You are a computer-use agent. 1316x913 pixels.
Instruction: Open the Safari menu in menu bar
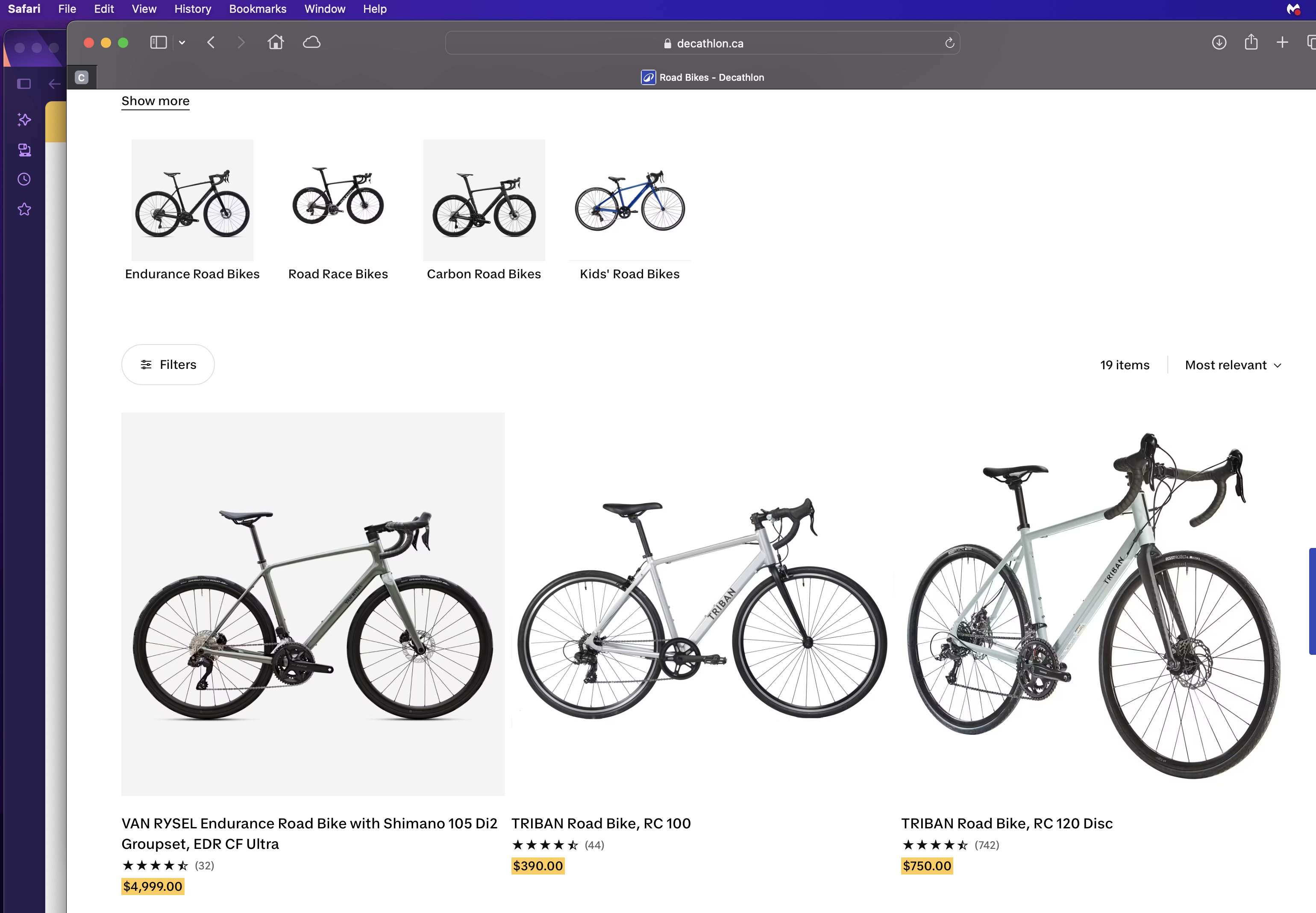click(24, 9)
